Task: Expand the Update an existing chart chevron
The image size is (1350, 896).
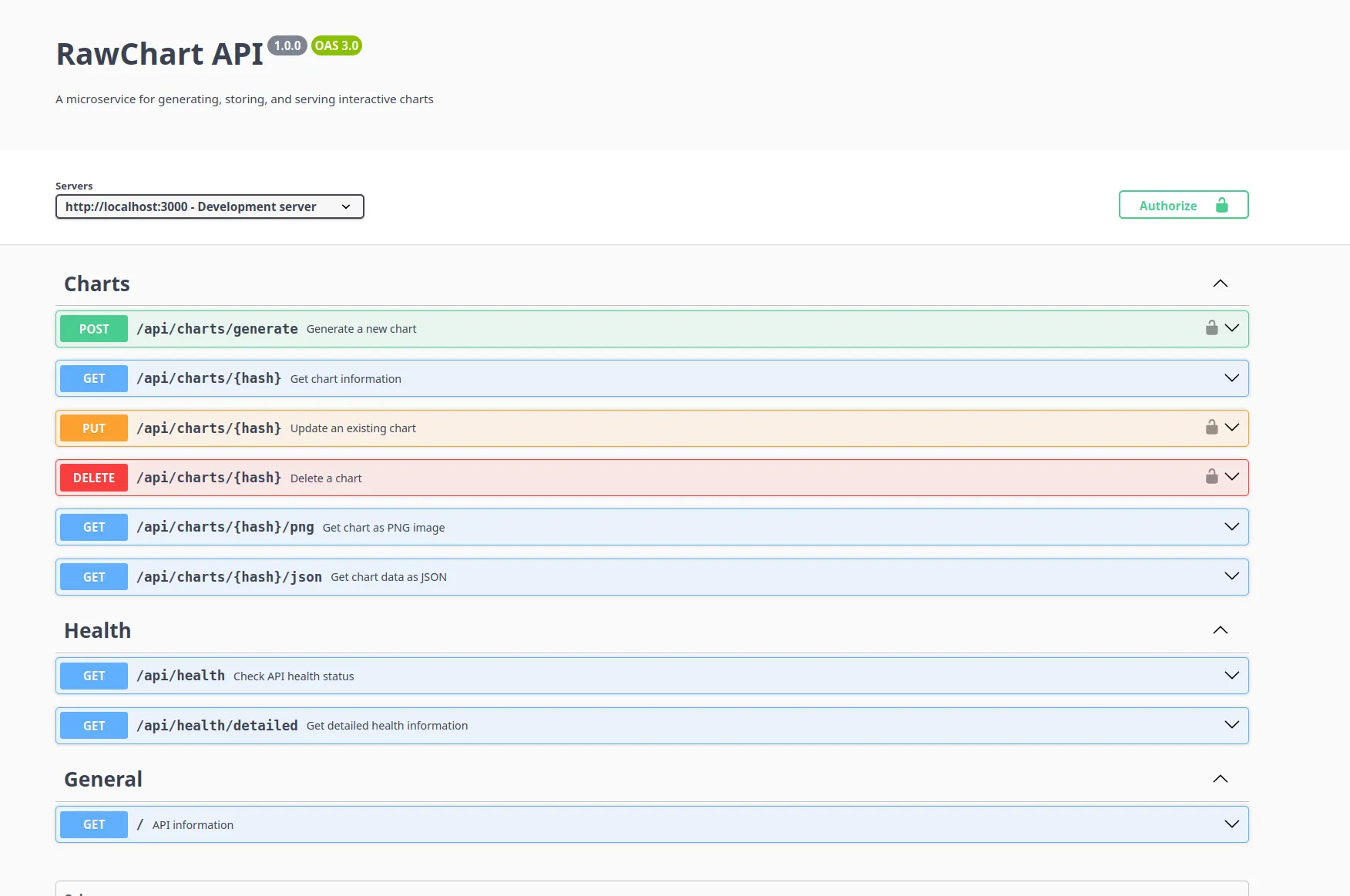Action: coord(1232,428)
